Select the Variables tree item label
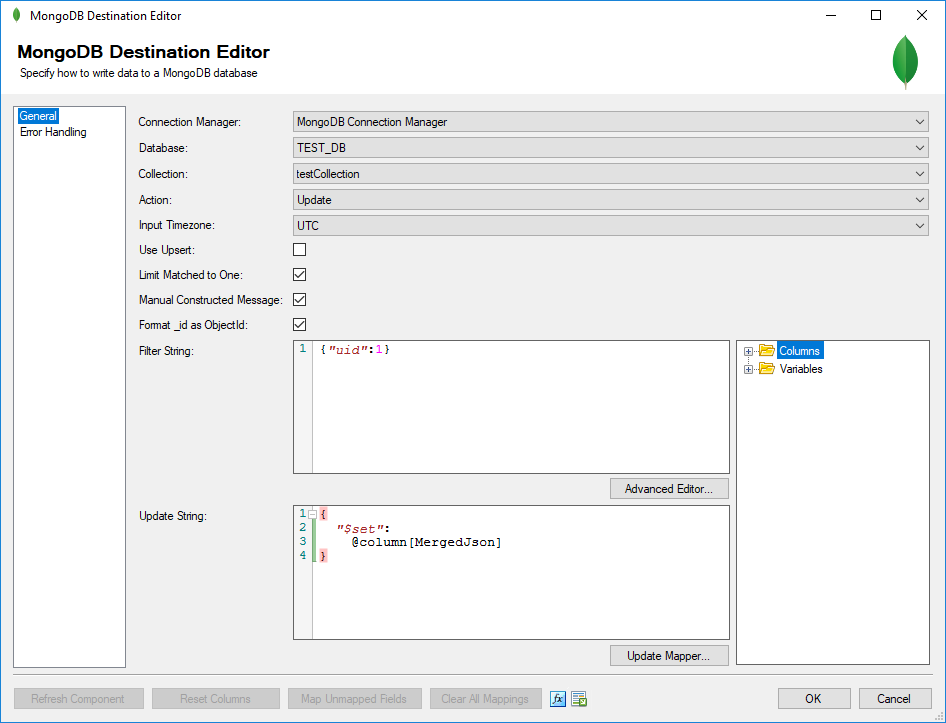Viewport: 946px width, 723px height. coord(801,369)
